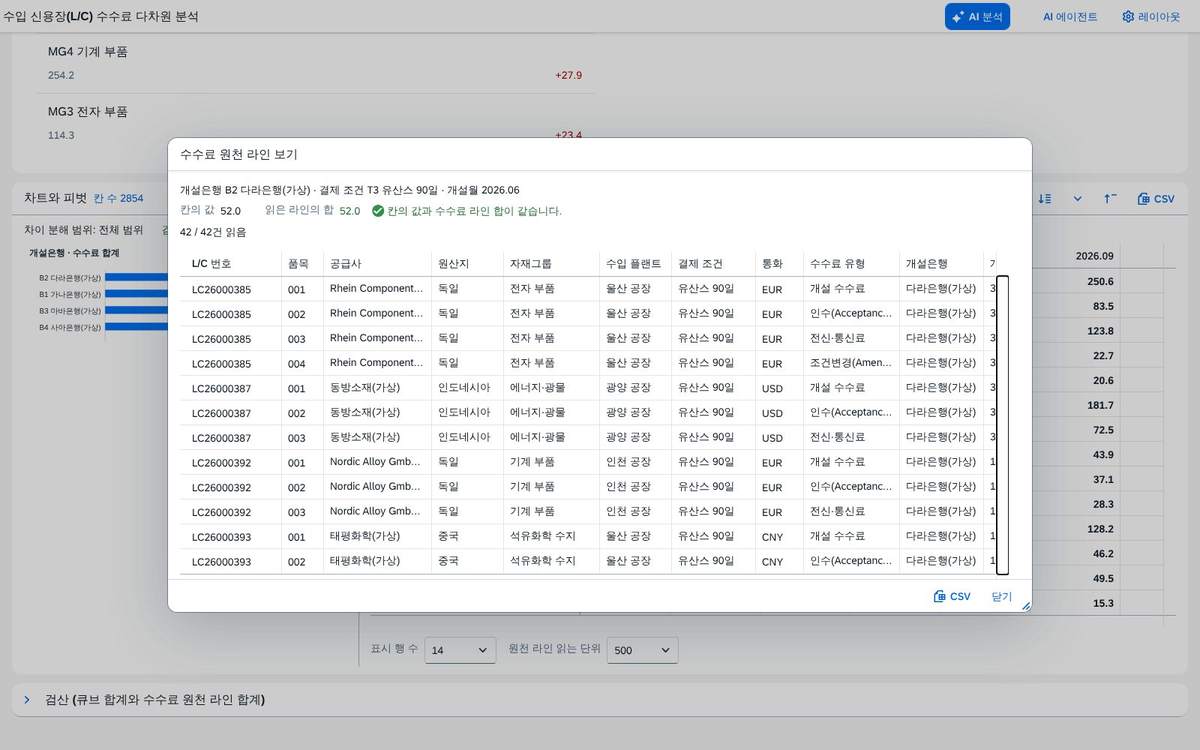The width and height of the screenshot is (1200, 750).
Task: Select 동방소재(가상) in LC26000387 row 001
Action: [x=365, y=388]
